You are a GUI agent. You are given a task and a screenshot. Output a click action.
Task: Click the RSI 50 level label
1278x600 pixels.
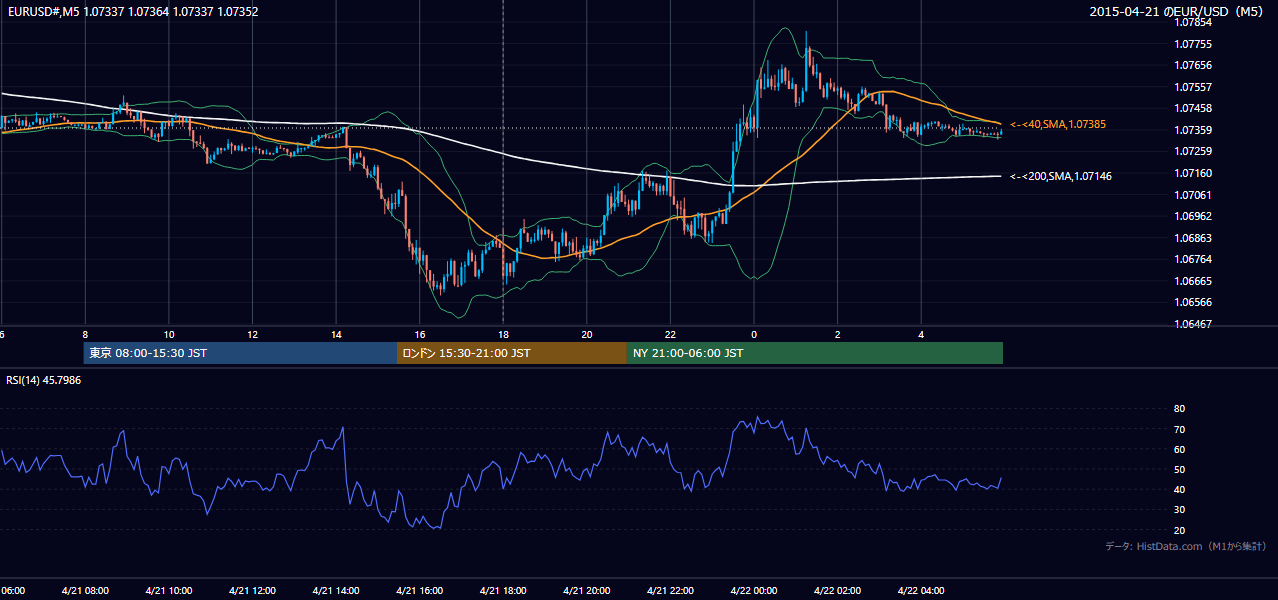tap(1179, 469)
